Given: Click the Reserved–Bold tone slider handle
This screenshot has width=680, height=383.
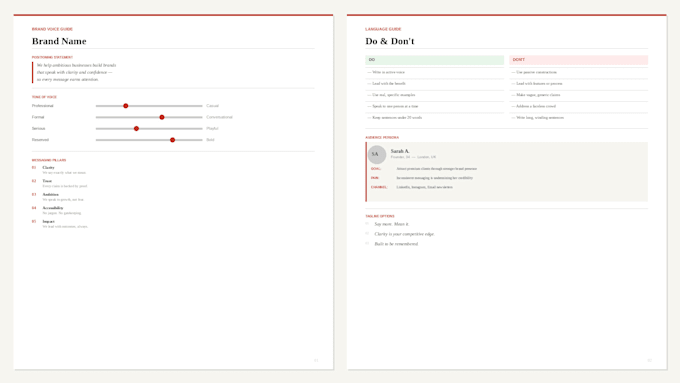Looking at the screenshot, I should coord(173,140).
